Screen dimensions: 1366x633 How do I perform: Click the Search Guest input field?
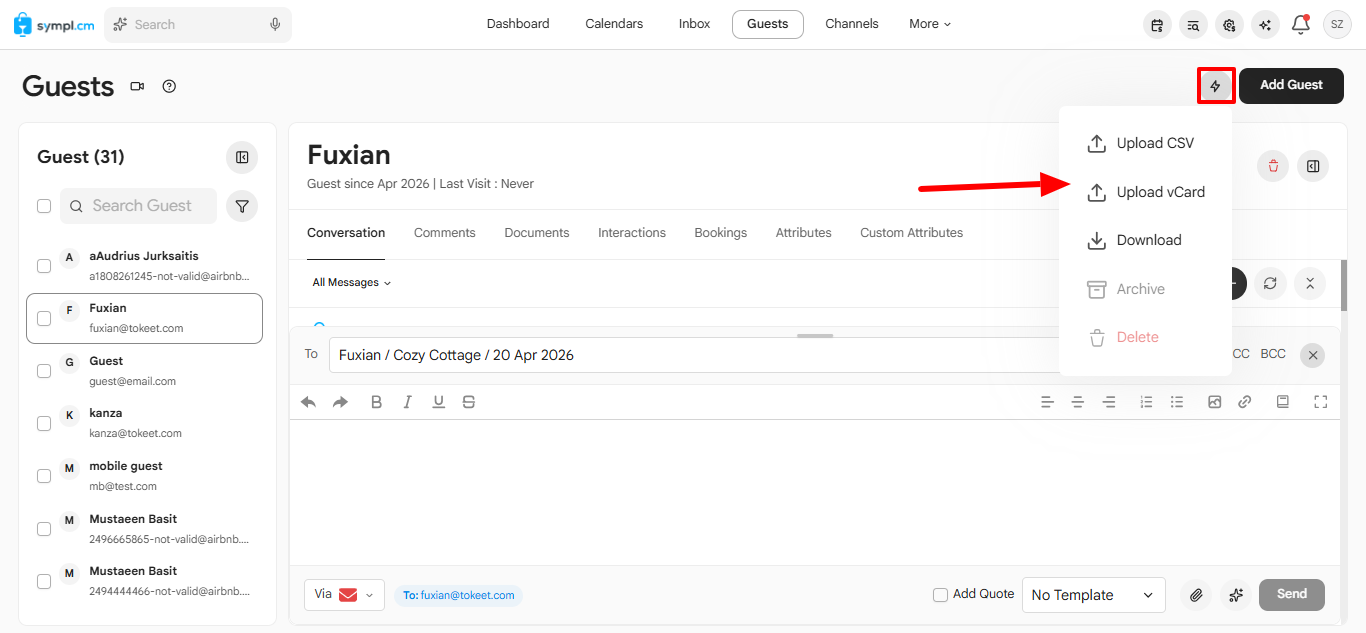[139, 206]
